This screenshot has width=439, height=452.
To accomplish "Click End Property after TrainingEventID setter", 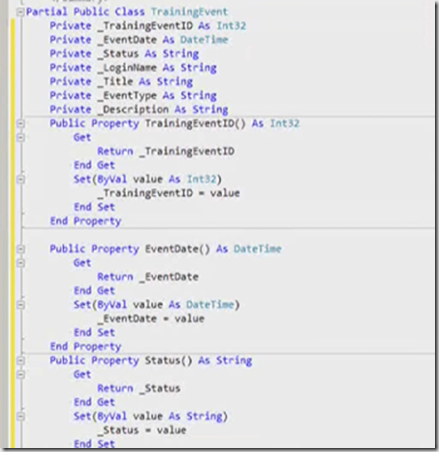I will tap(86, 221).
